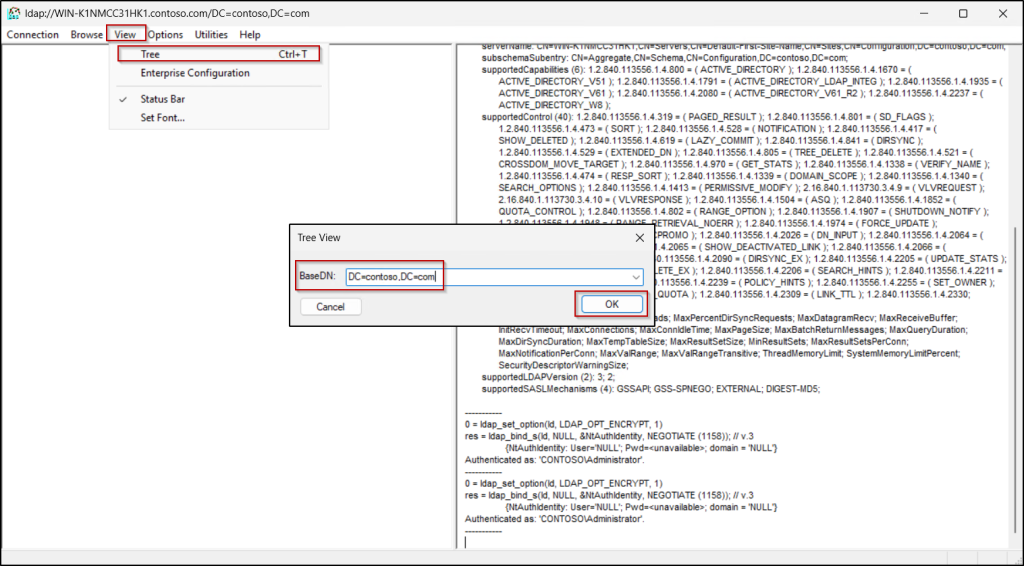Open the Connection menu
Screen dimensions: 1024x566
(33, 35)
